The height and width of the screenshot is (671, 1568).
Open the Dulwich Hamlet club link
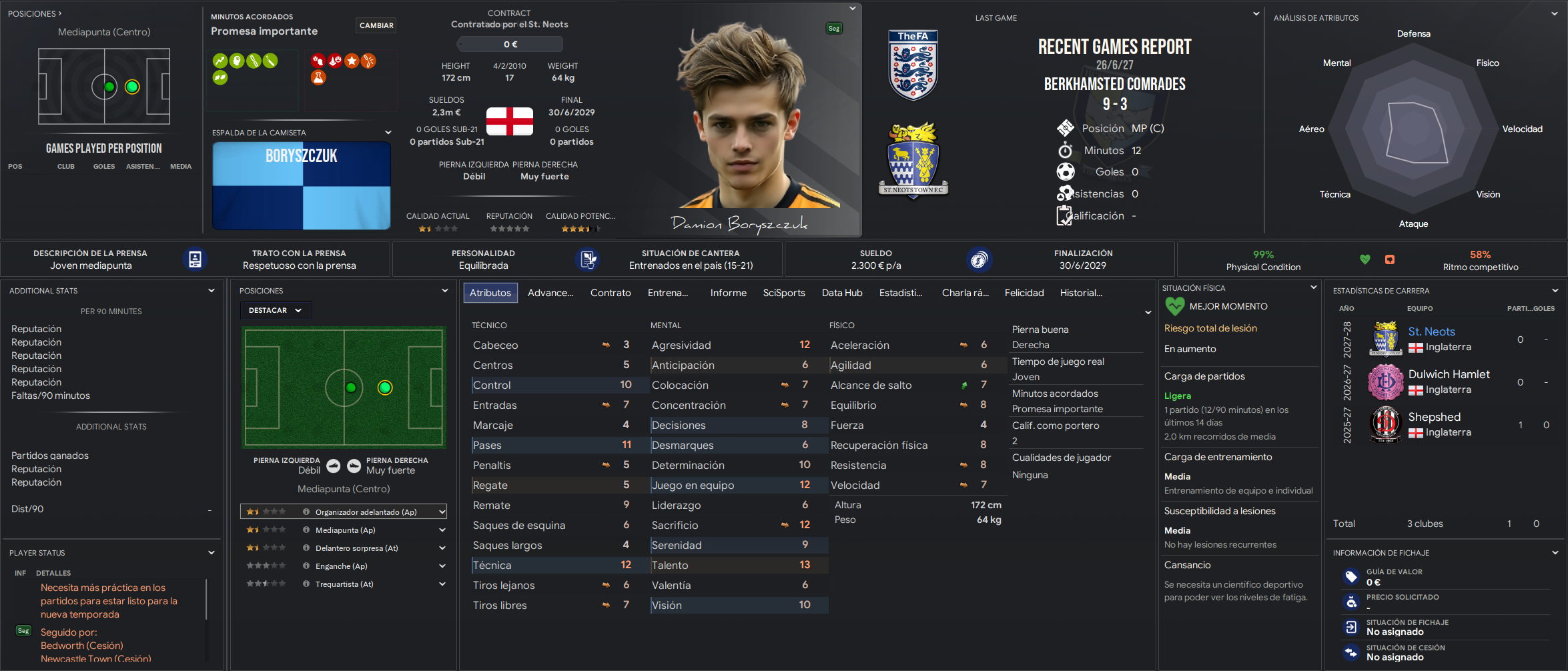pos(1449,374)
